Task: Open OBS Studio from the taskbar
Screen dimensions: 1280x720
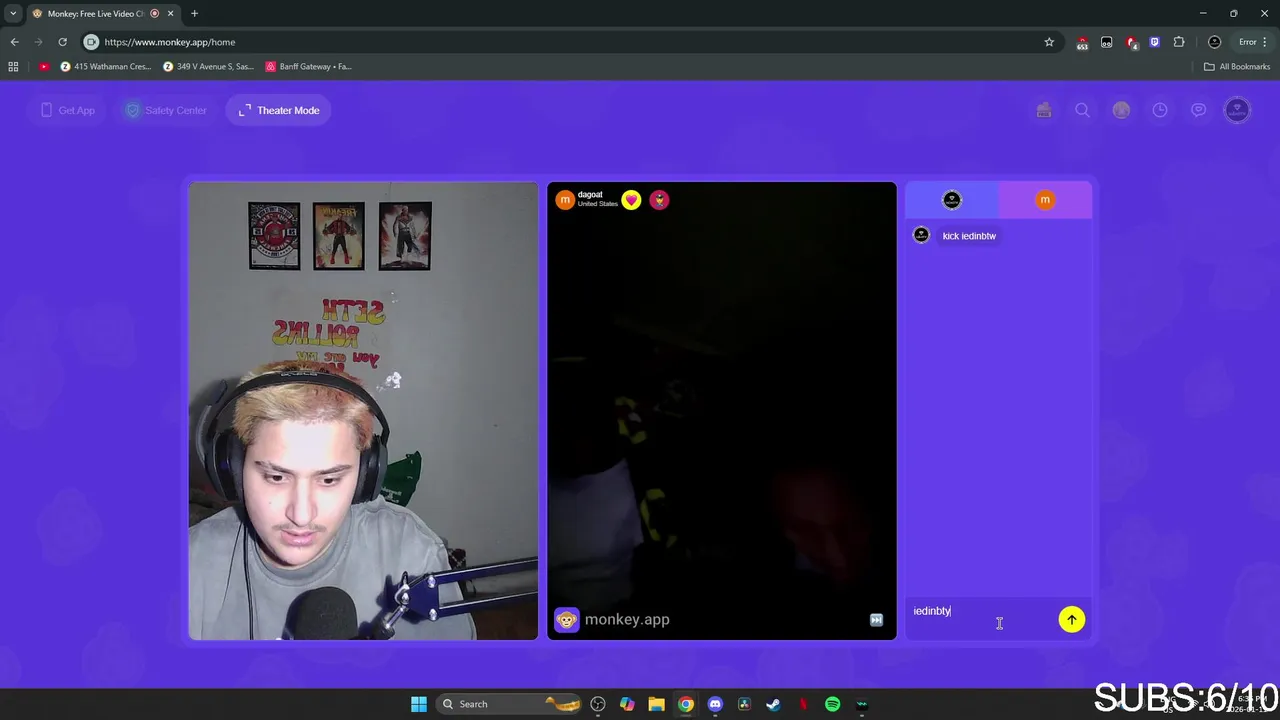Action: click(x=598, y=704)
